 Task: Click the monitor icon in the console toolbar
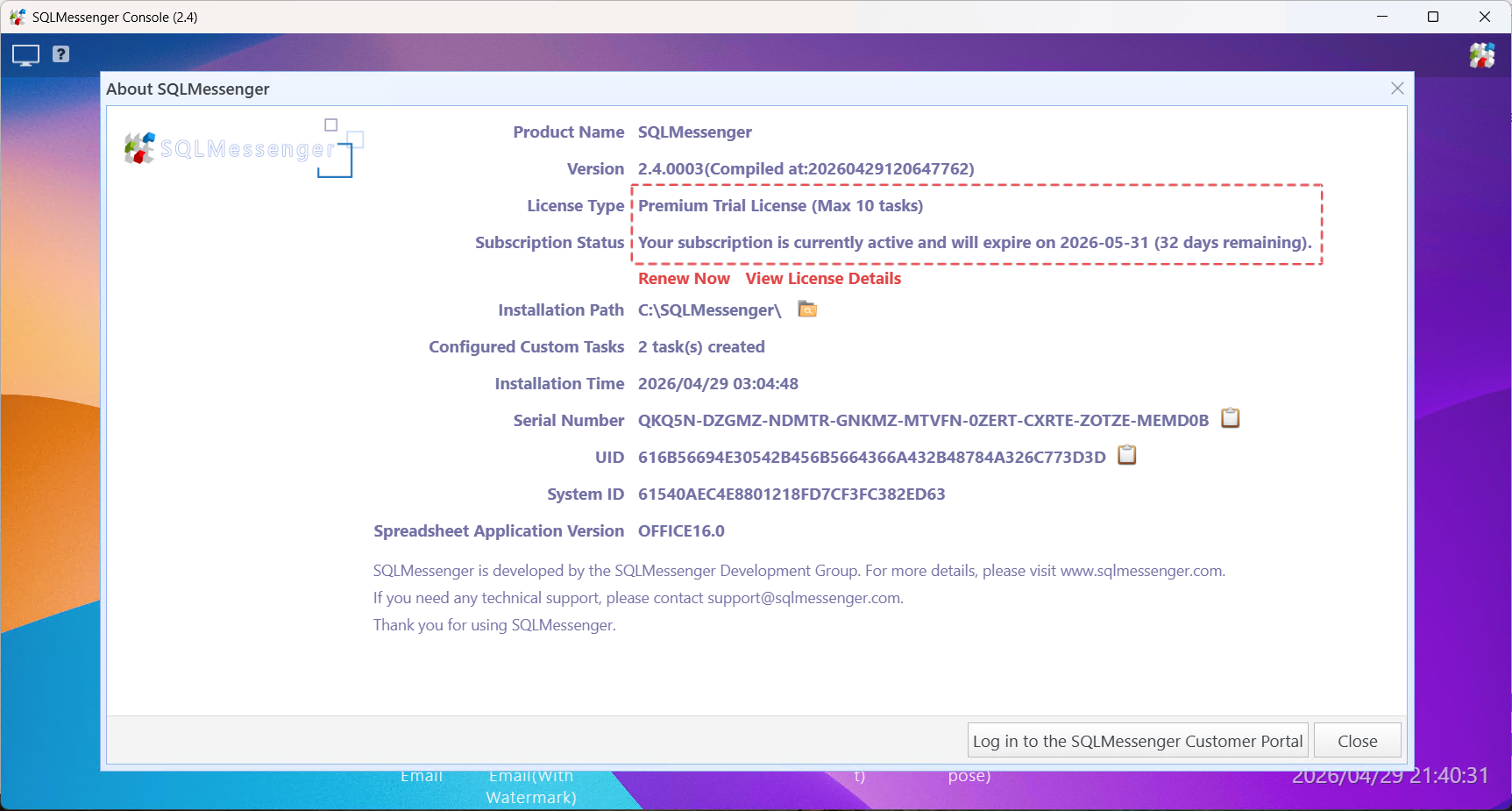(x=25, y=55)
